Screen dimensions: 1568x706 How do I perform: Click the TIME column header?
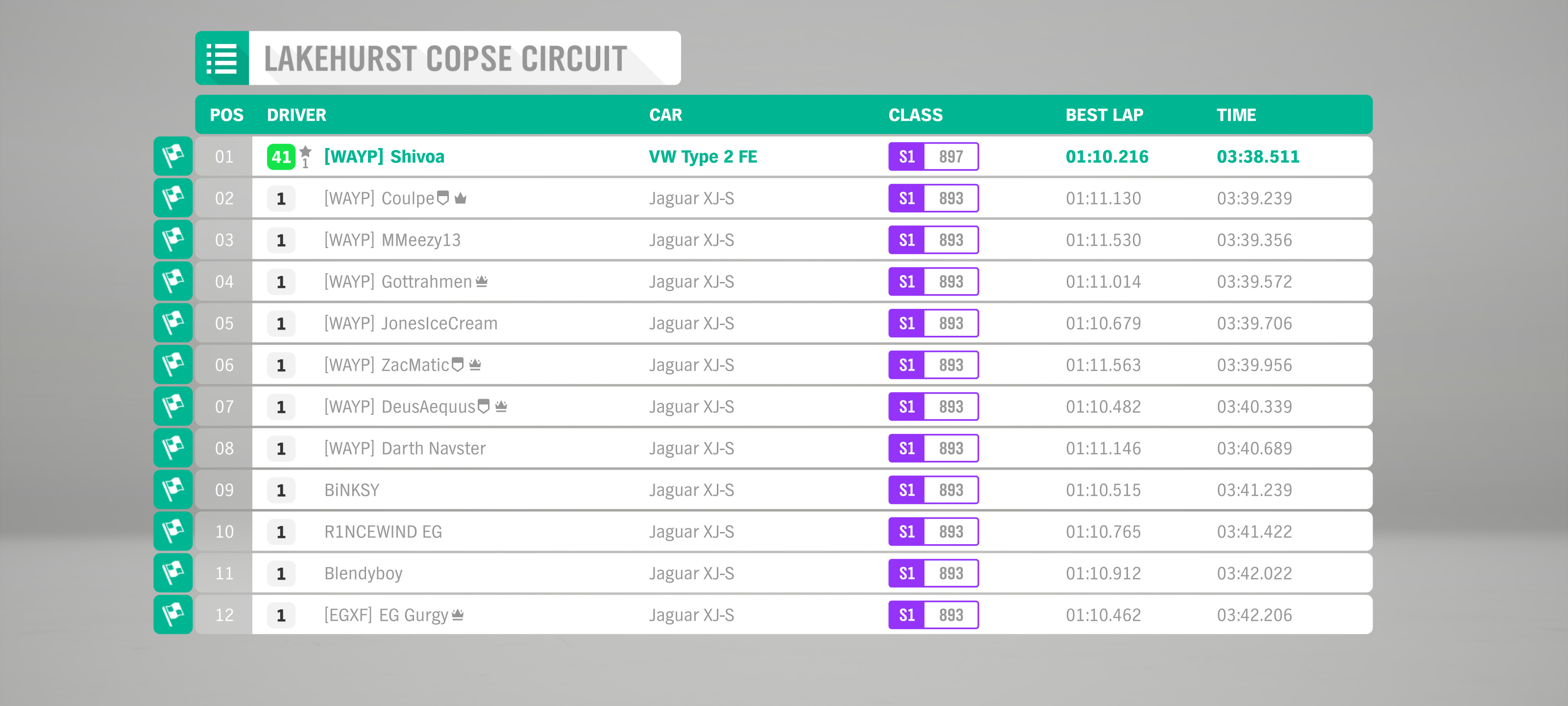click(x=1236, y=115)
